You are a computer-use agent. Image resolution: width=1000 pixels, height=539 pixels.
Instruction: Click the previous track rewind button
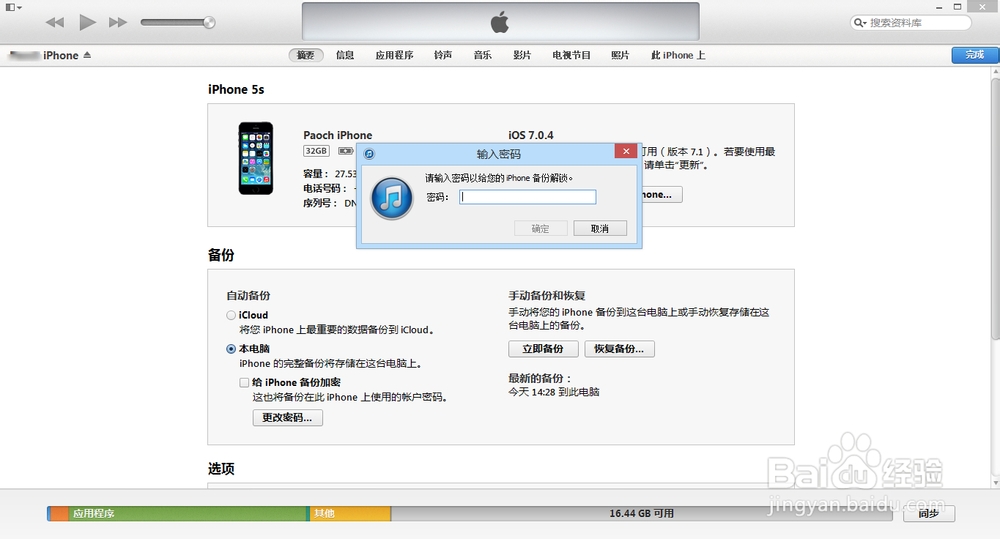55,22
